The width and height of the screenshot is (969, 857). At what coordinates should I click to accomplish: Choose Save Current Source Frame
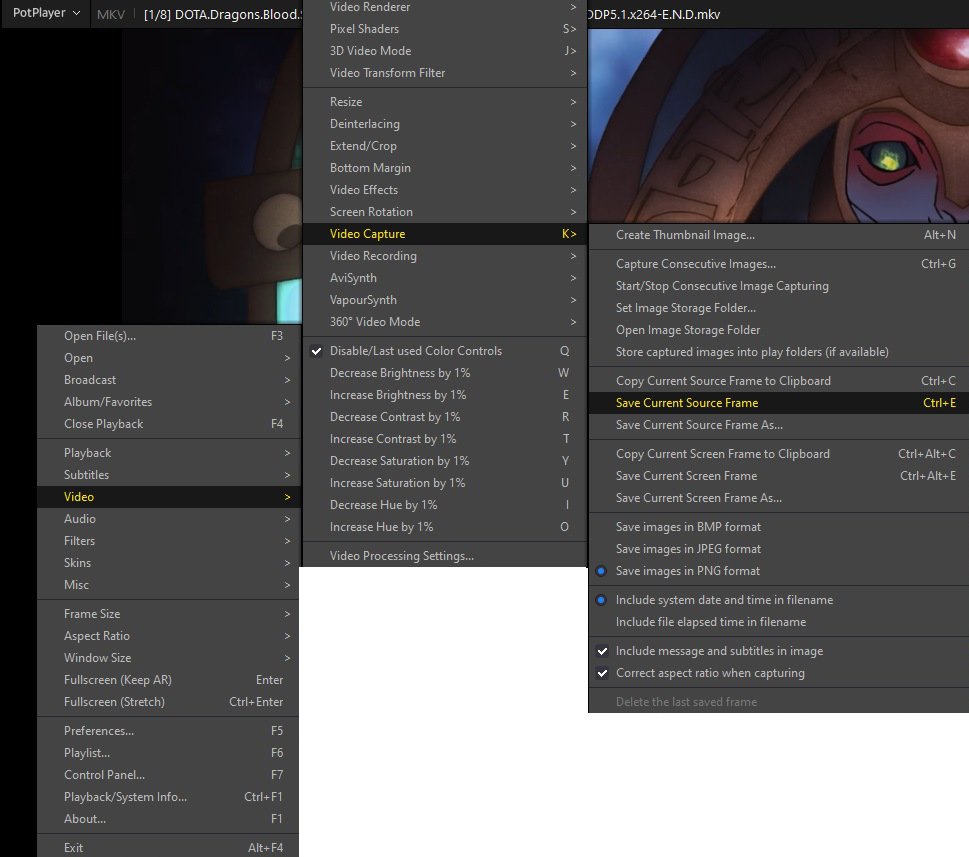pyautogui.click(x=779, y=403)
